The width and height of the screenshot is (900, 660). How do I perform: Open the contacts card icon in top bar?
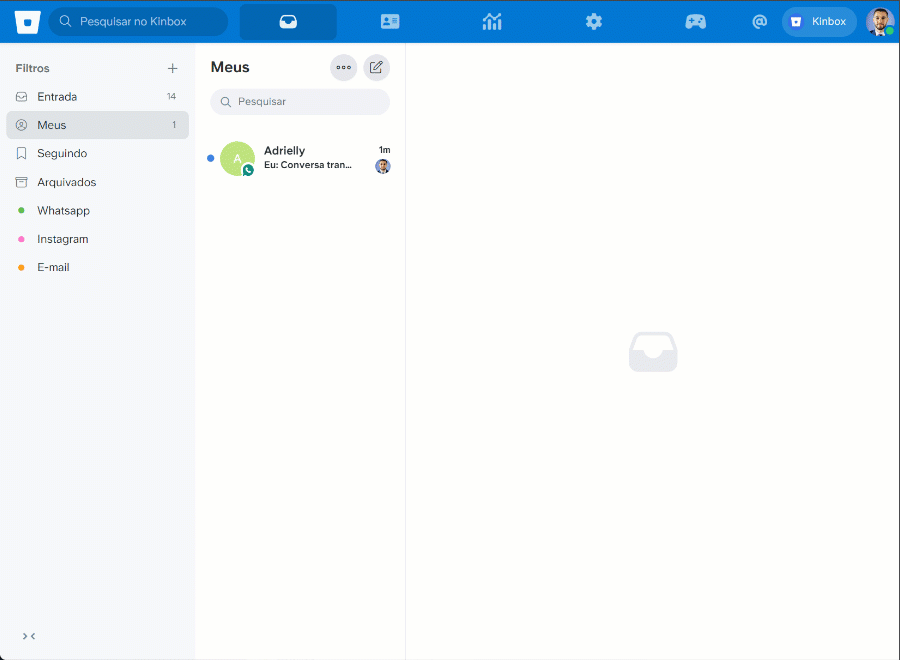coord(390,22)
